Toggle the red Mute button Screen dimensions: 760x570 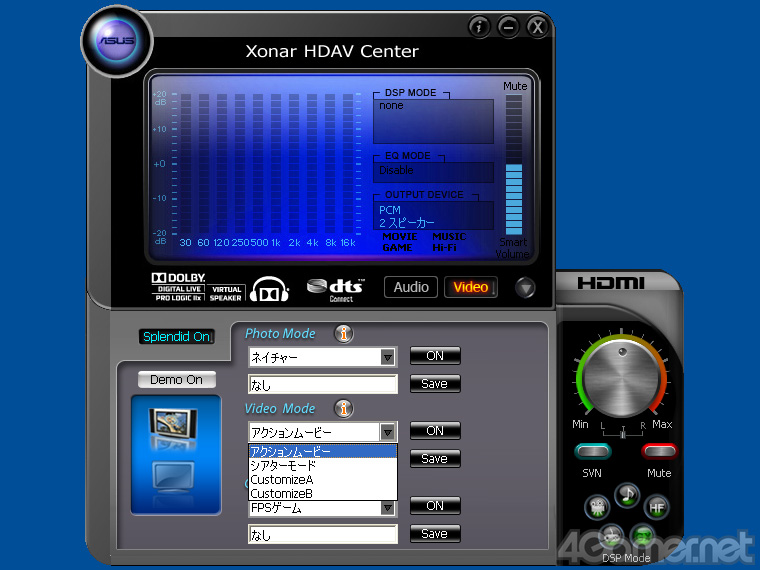coord(659,452)
